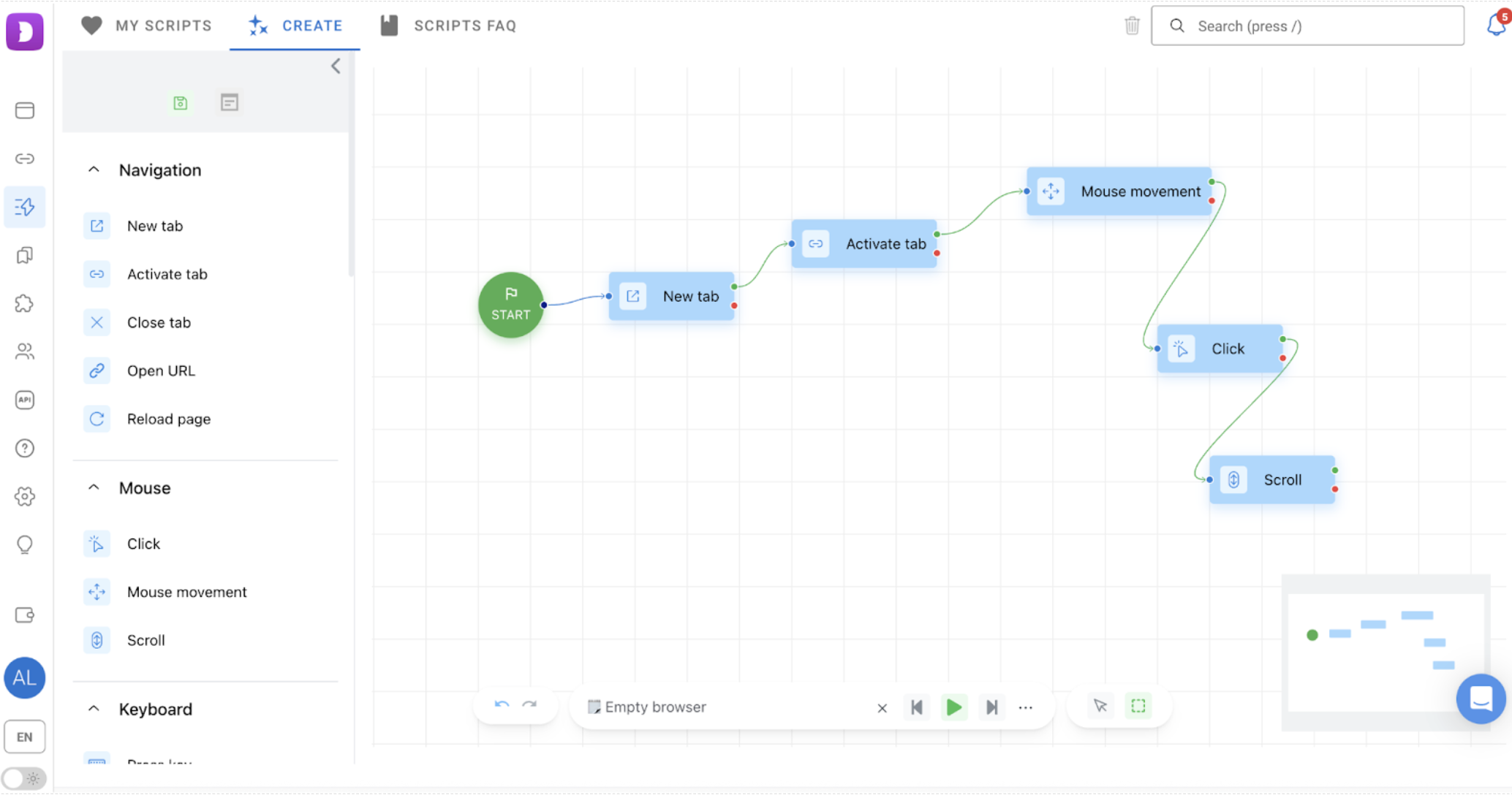
Task: Open the notifications bell
Action: [1496, 26]
